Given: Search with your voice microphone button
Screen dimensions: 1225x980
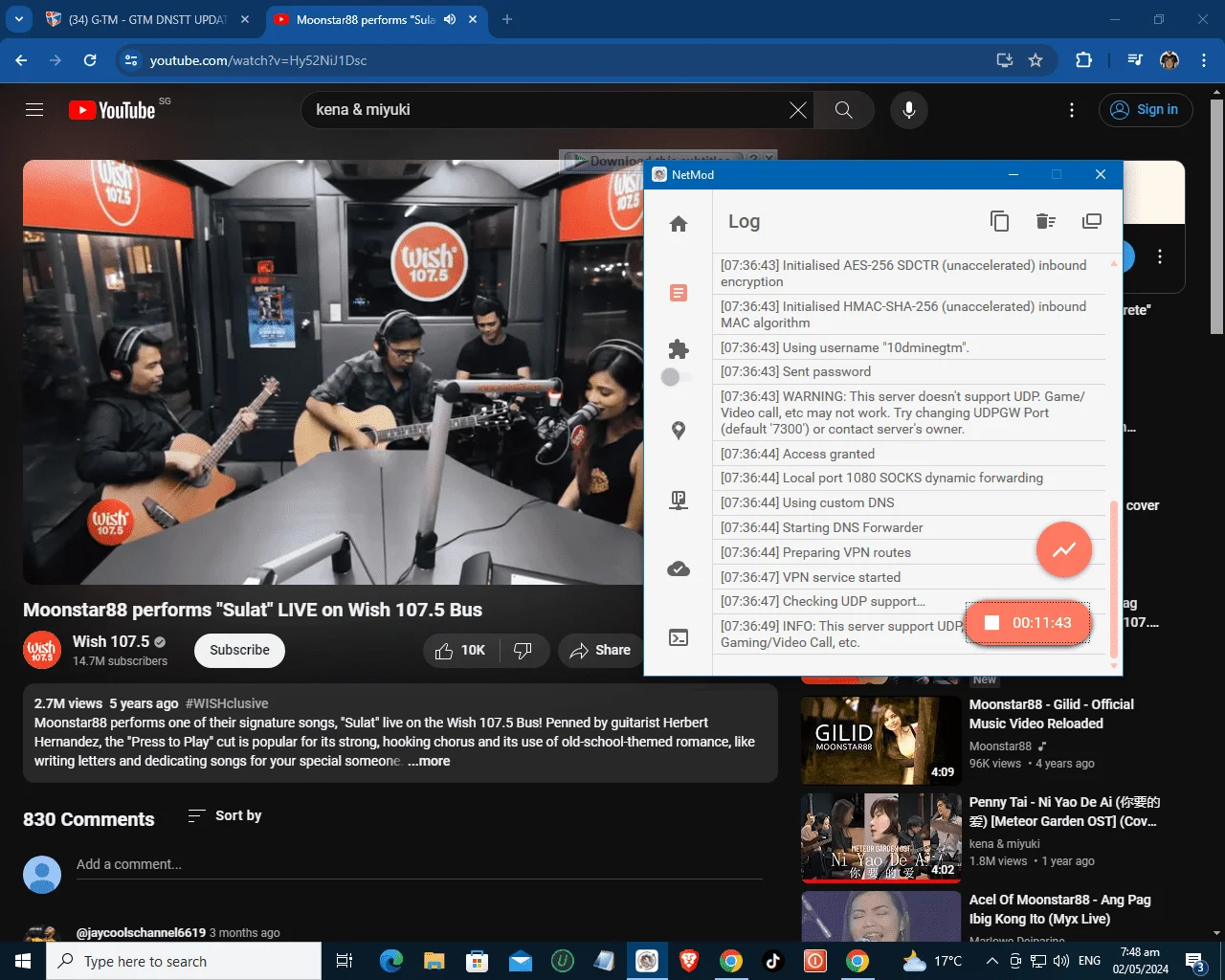Looking at the screenshot, I should point(909,110).
